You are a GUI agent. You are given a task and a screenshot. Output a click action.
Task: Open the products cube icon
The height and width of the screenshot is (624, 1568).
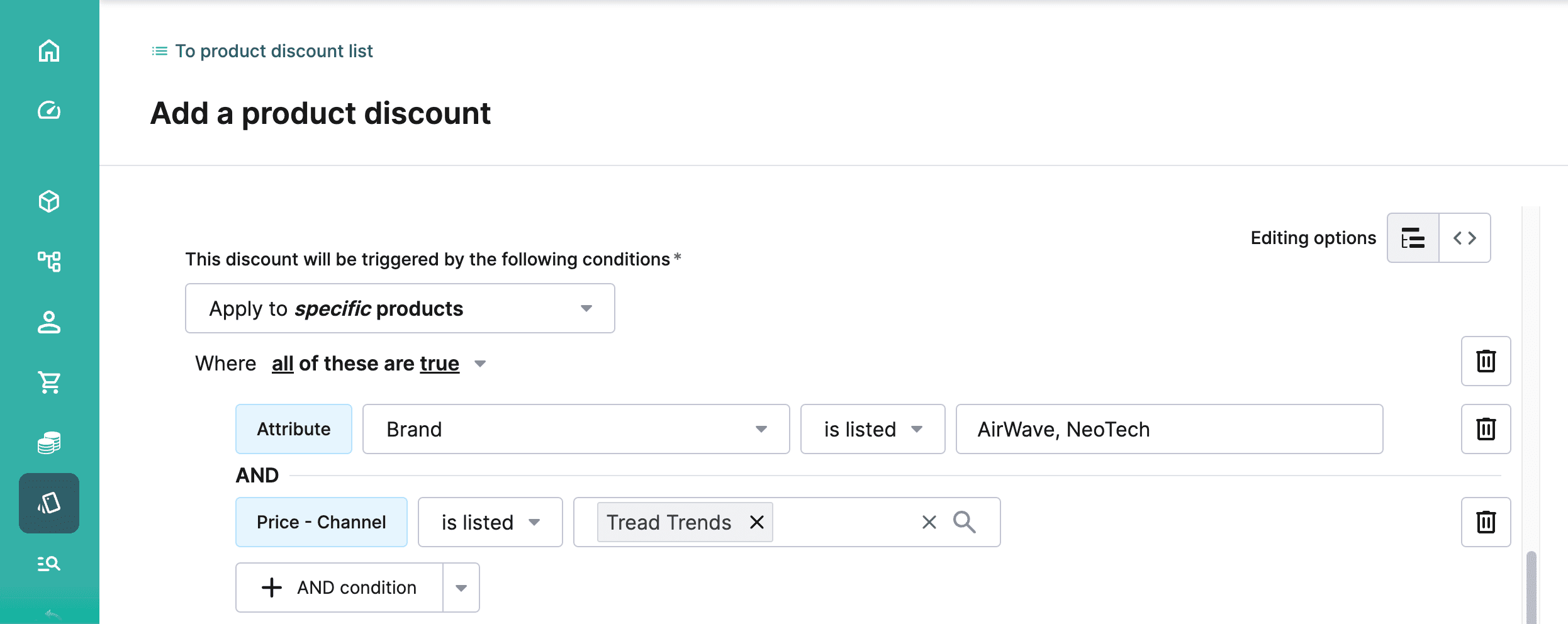[x=49, y=201]
